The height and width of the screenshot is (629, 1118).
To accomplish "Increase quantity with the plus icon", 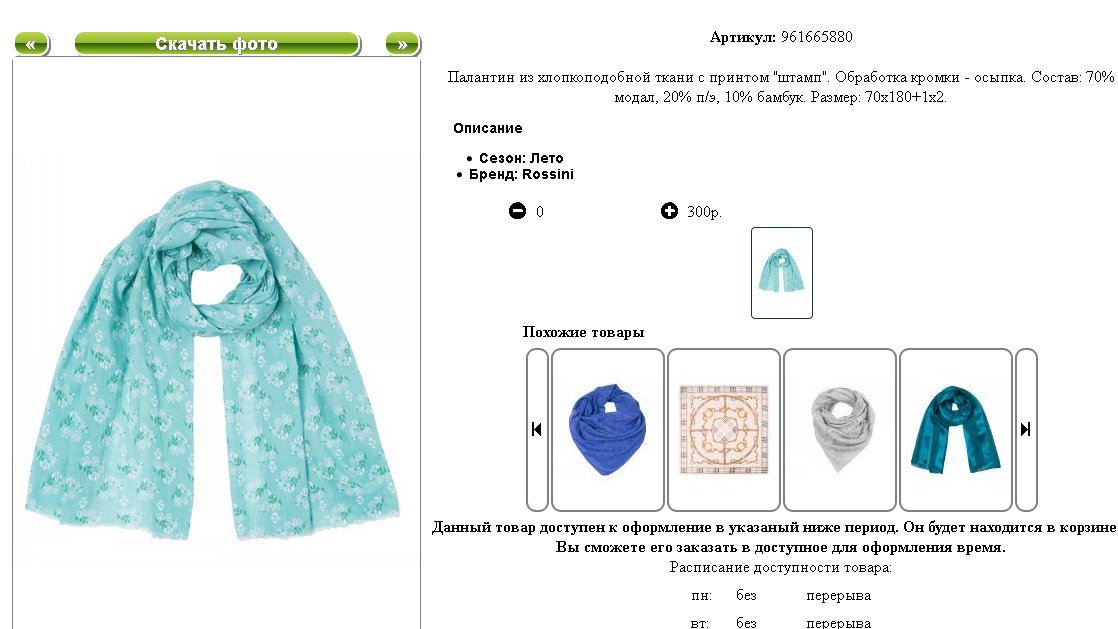I will coord(669,210).
